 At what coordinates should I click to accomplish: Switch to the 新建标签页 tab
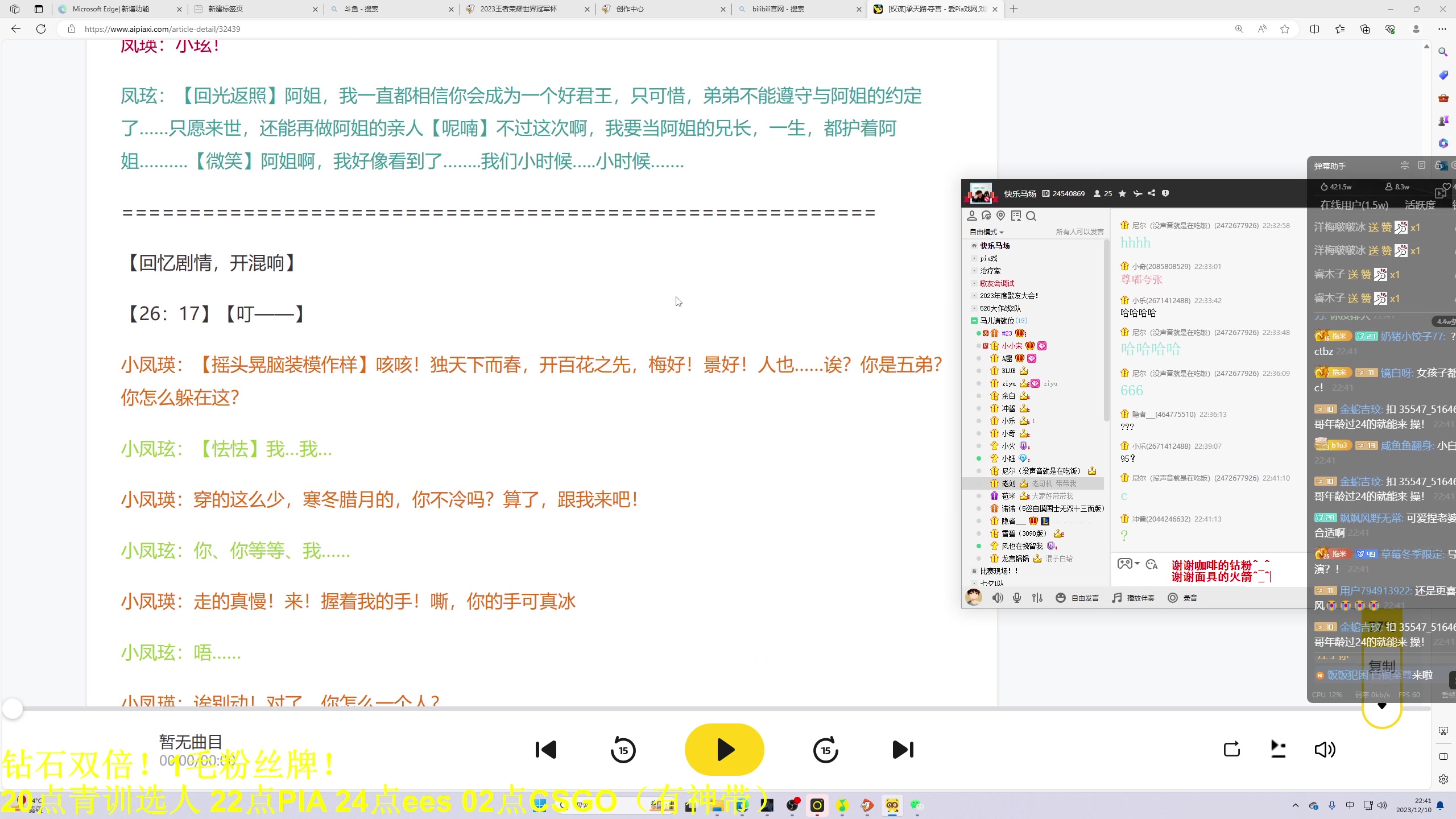point(256,9)
